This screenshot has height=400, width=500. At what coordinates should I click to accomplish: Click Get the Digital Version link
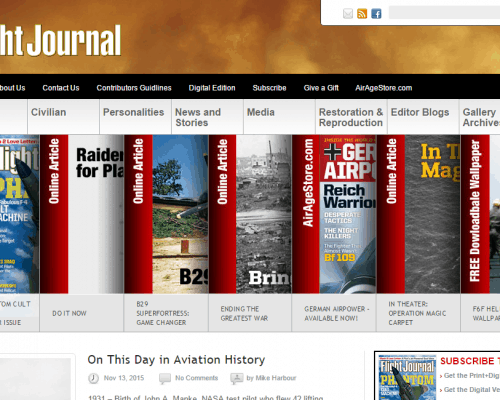[472, 390]
